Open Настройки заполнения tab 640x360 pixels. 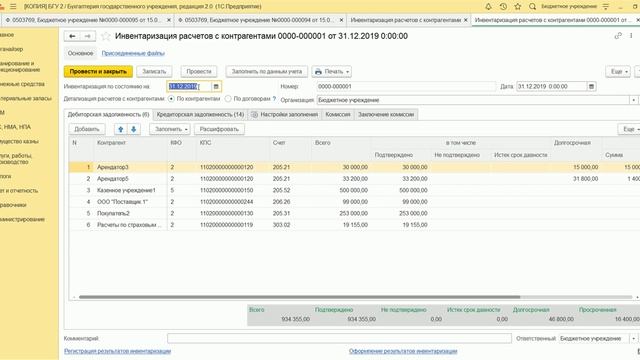point(285,115)
